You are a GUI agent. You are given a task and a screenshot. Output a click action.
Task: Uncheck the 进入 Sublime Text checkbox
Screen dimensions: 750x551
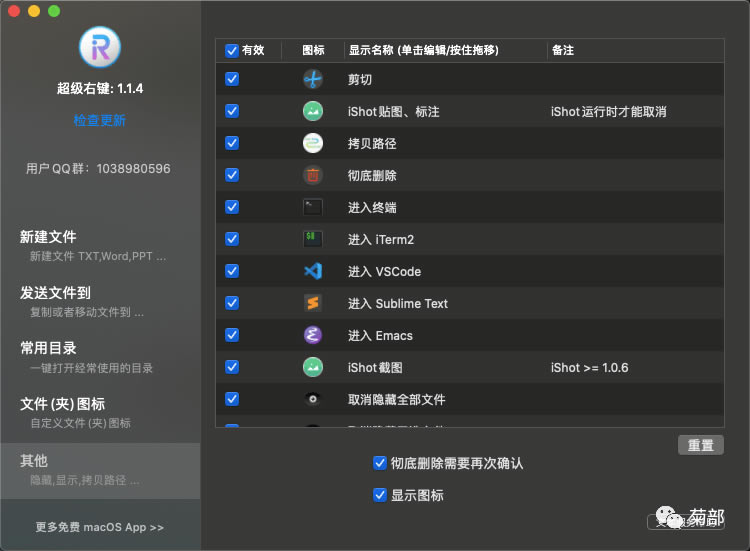click(232, 303)
